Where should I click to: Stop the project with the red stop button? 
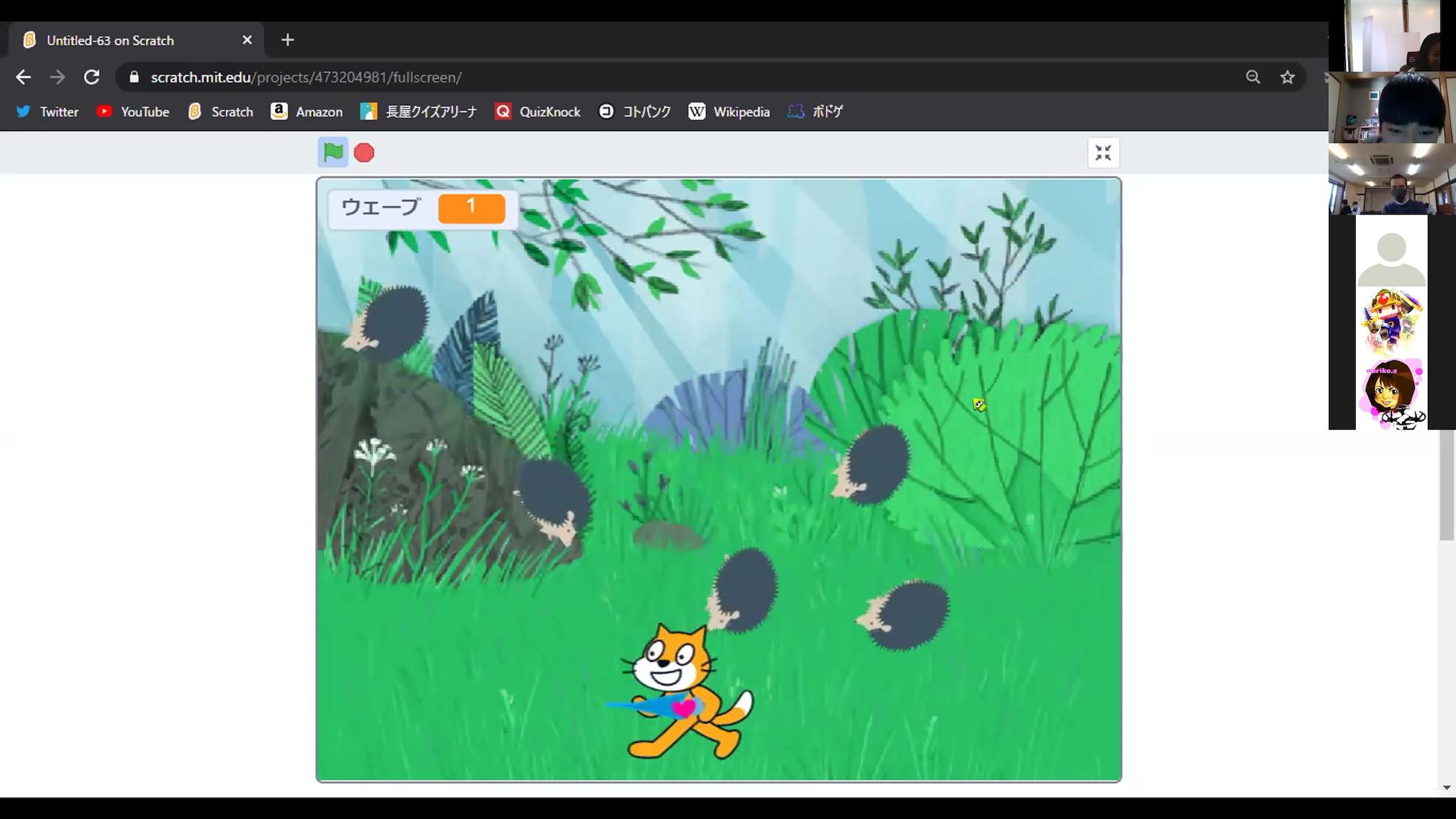pyautogui.click(x=364, y=153)
